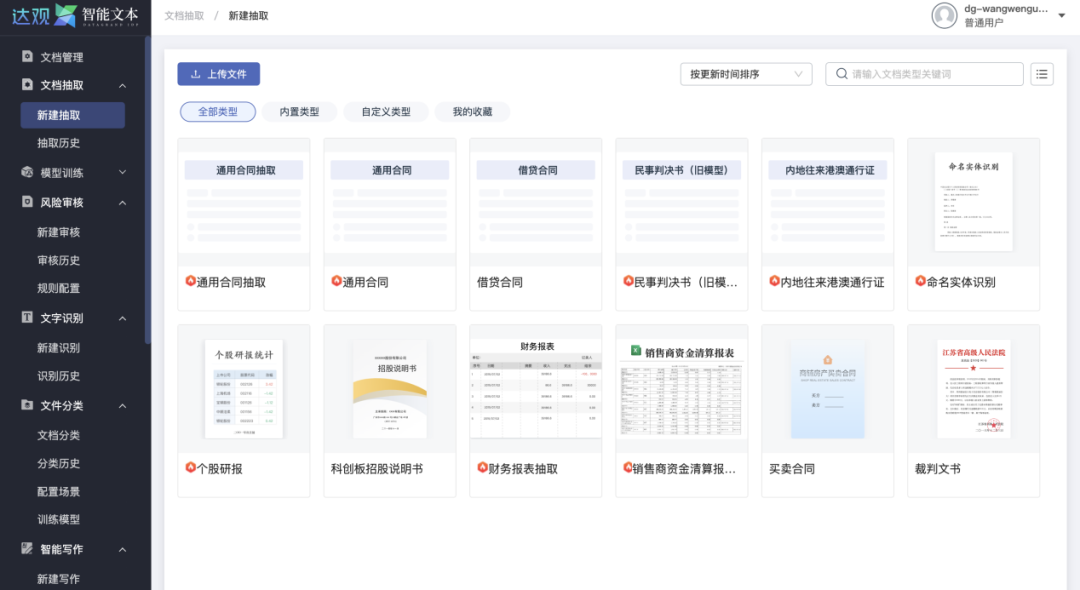Click the 通用合同抽取 card title text
The image size is (1080, 590).
click(x=231, y=282)
